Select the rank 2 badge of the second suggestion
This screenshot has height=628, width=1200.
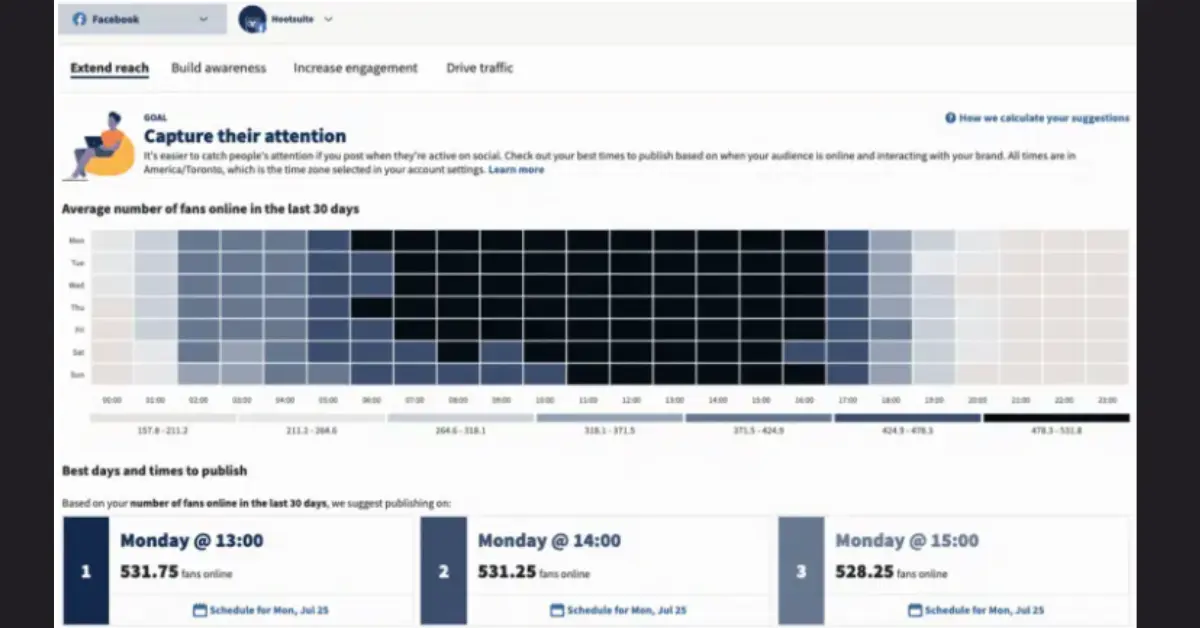click(x=443, y=572)
